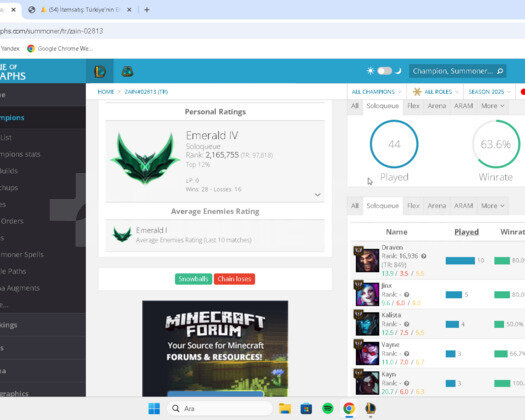
Task: Click the ZAIN#02813 breadcrumb link
Action: coord(146,92)
